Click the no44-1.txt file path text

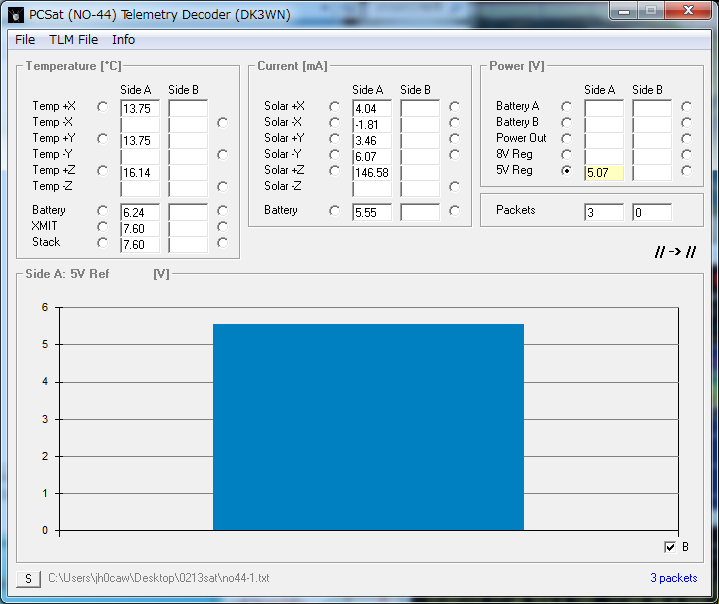(159, 578)
